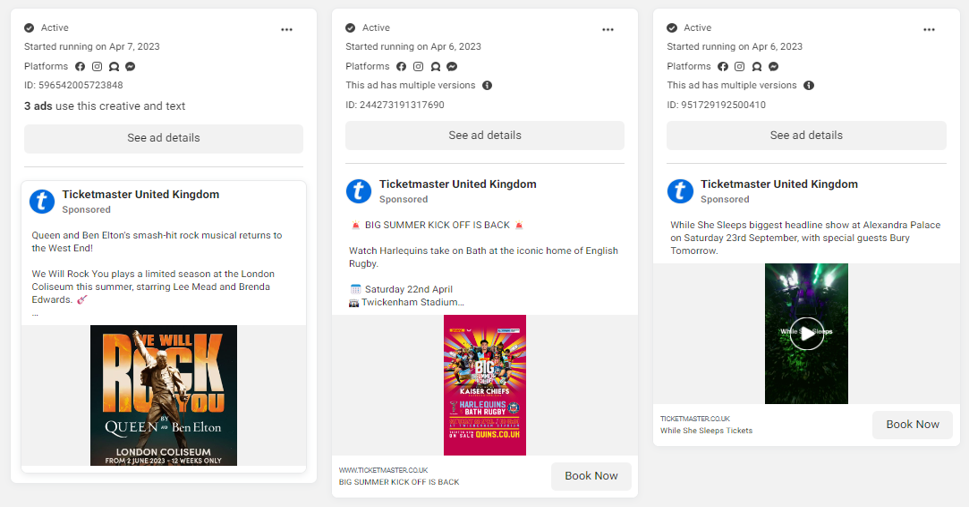Click While She Sleeps Tickets caption
Screen dimensions: 969x507
click(706, 430)
